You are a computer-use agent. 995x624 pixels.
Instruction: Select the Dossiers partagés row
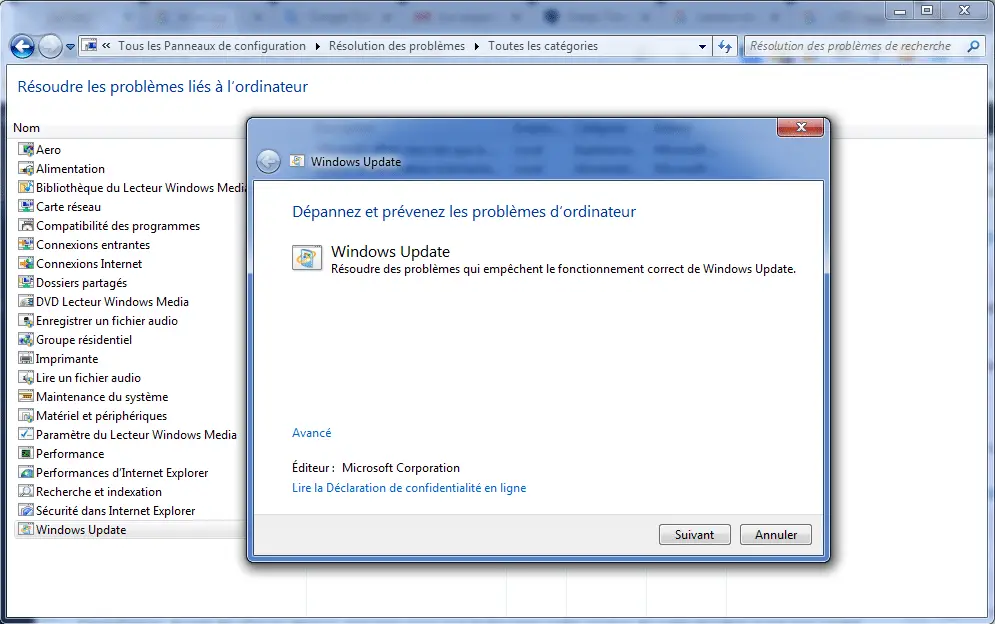pyautogui.click(x=81, y=283)
